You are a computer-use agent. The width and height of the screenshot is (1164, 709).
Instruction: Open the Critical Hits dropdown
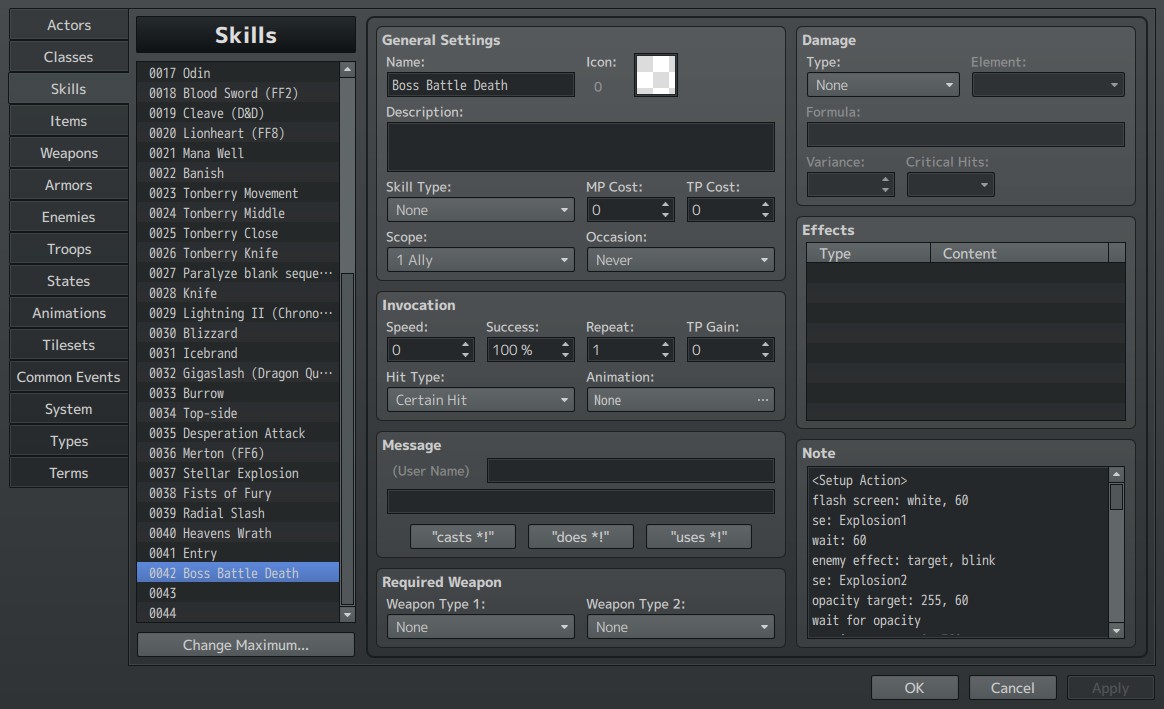click(x=950, y=185)
